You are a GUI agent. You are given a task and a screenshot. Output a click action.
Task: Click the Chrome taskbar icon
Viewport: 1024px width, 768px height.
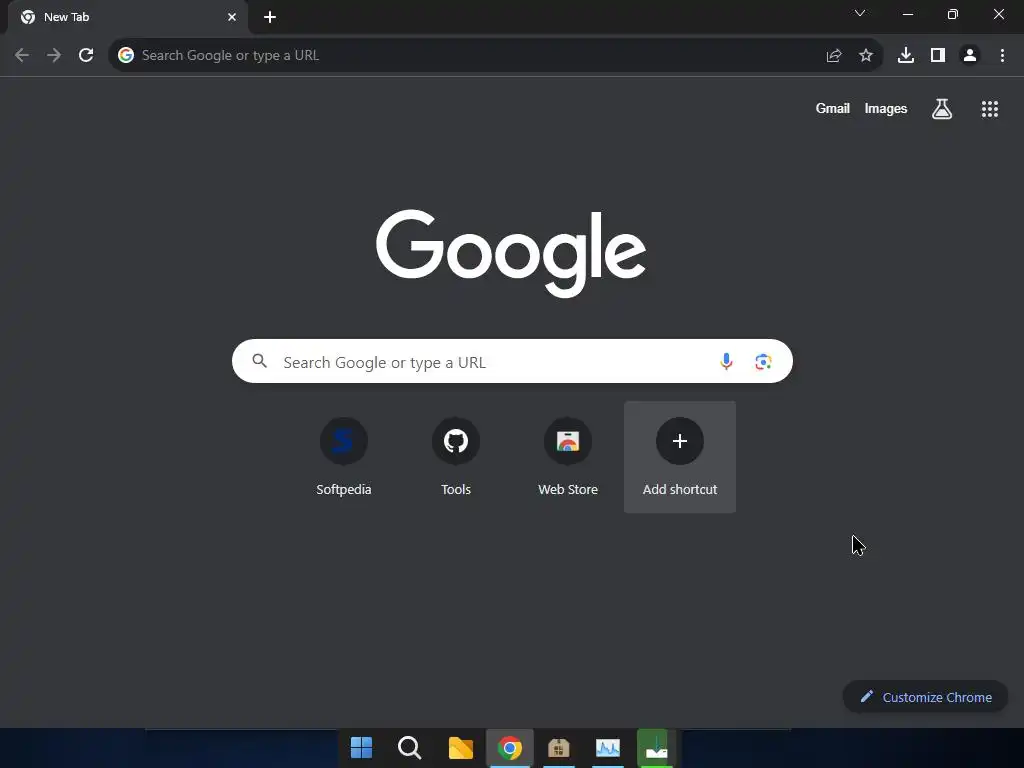tap(509, 748)
